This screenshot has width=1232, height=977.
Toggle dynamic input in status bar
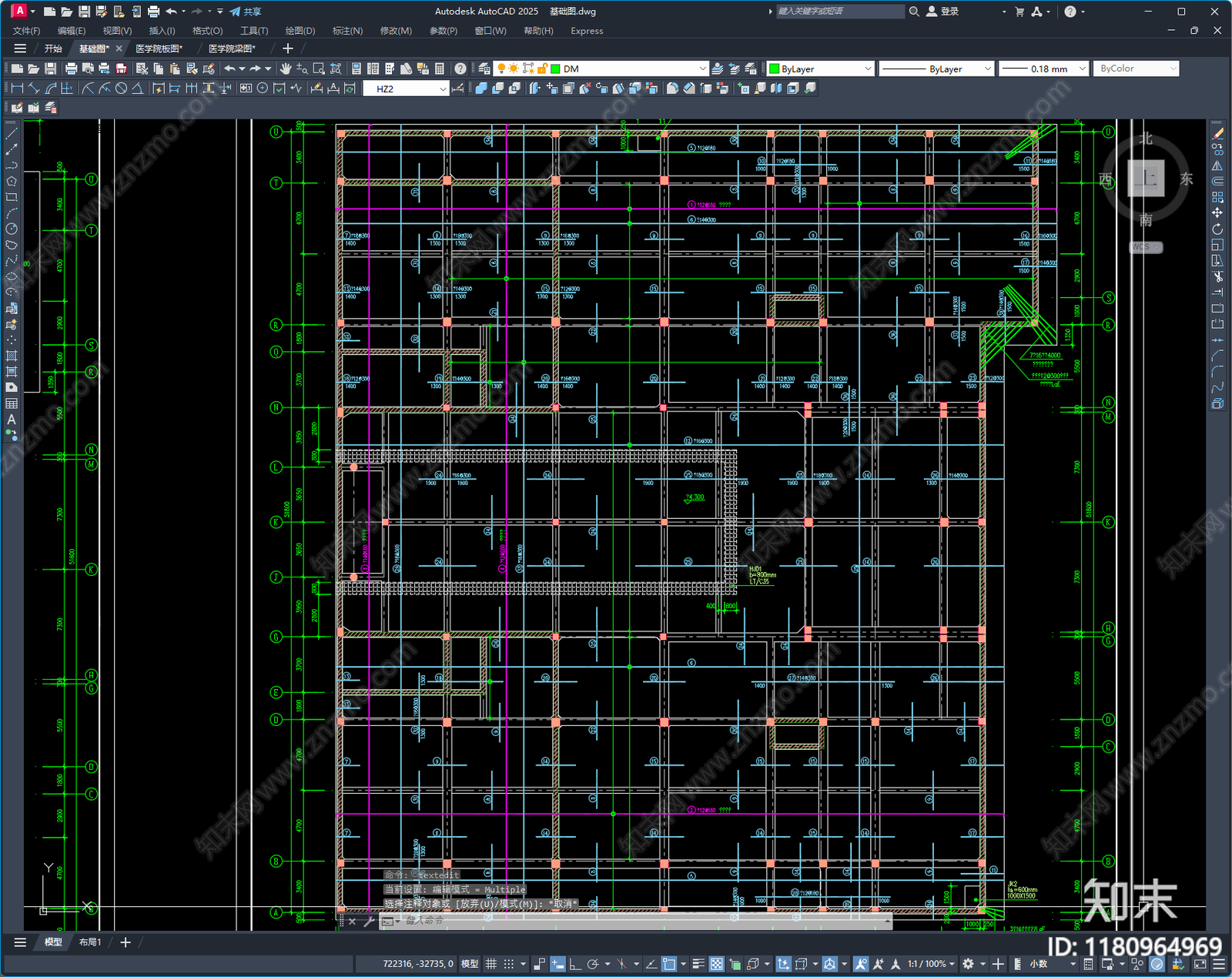click(557, 964)
